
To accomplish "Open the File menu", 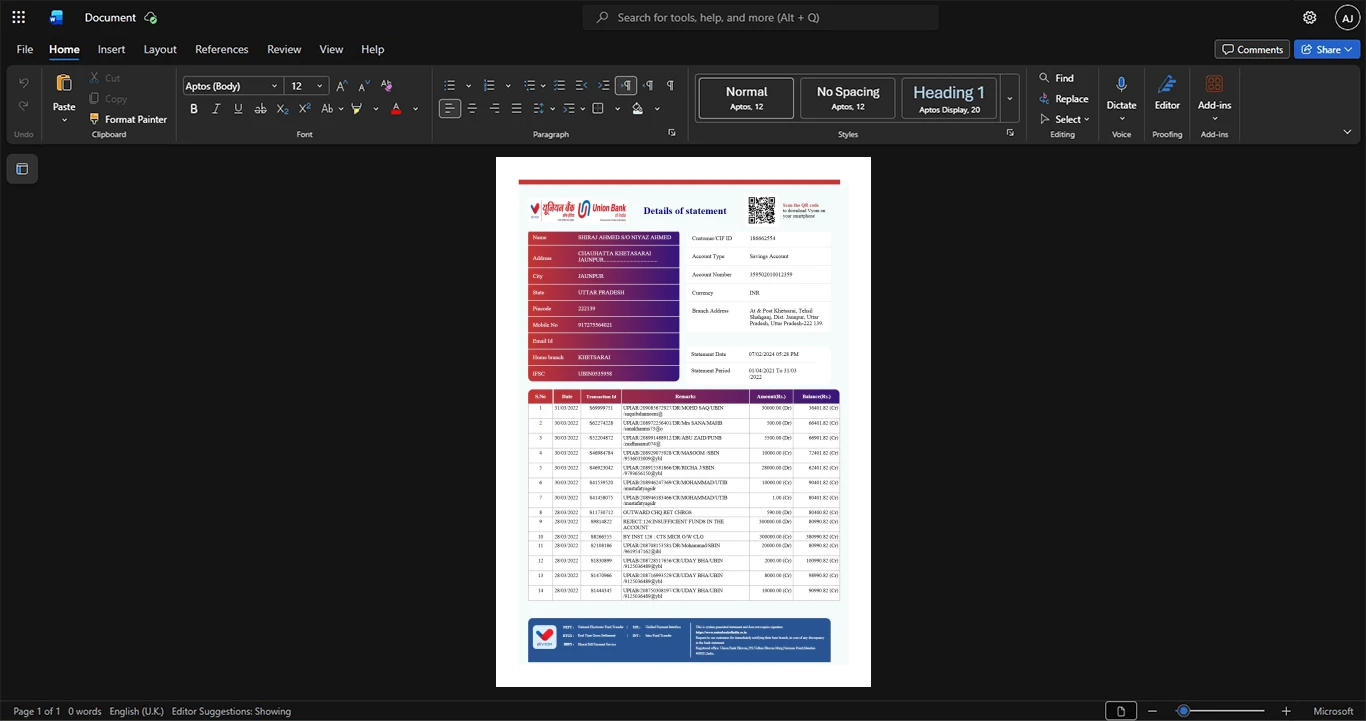I will [25, 49].
